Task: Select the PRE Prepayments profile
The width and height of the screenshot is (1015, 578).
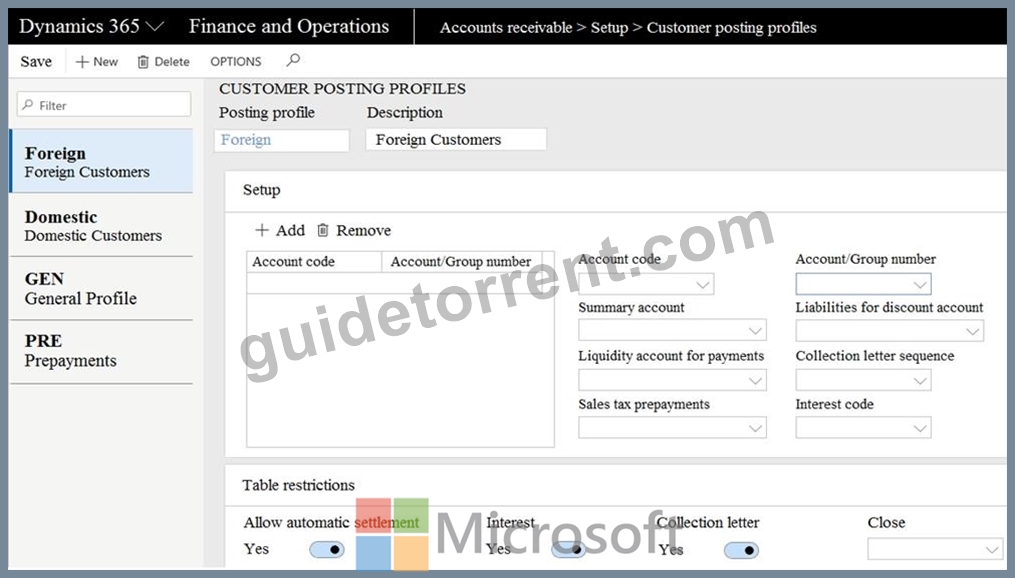Action: (x=102, y=351)
